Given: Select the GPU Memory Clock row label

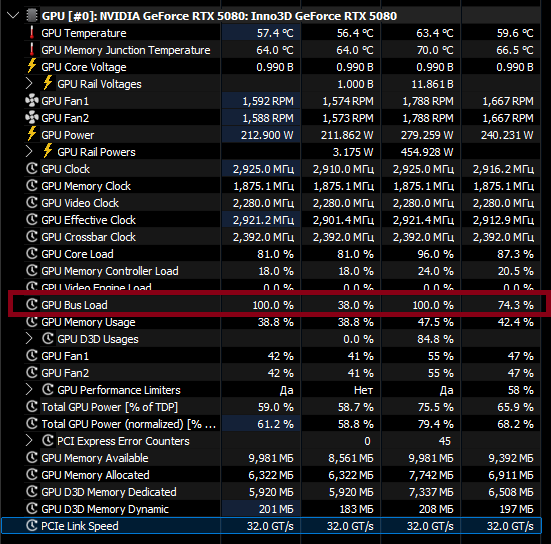Looking at the screenshot, I should pos(86,186).
